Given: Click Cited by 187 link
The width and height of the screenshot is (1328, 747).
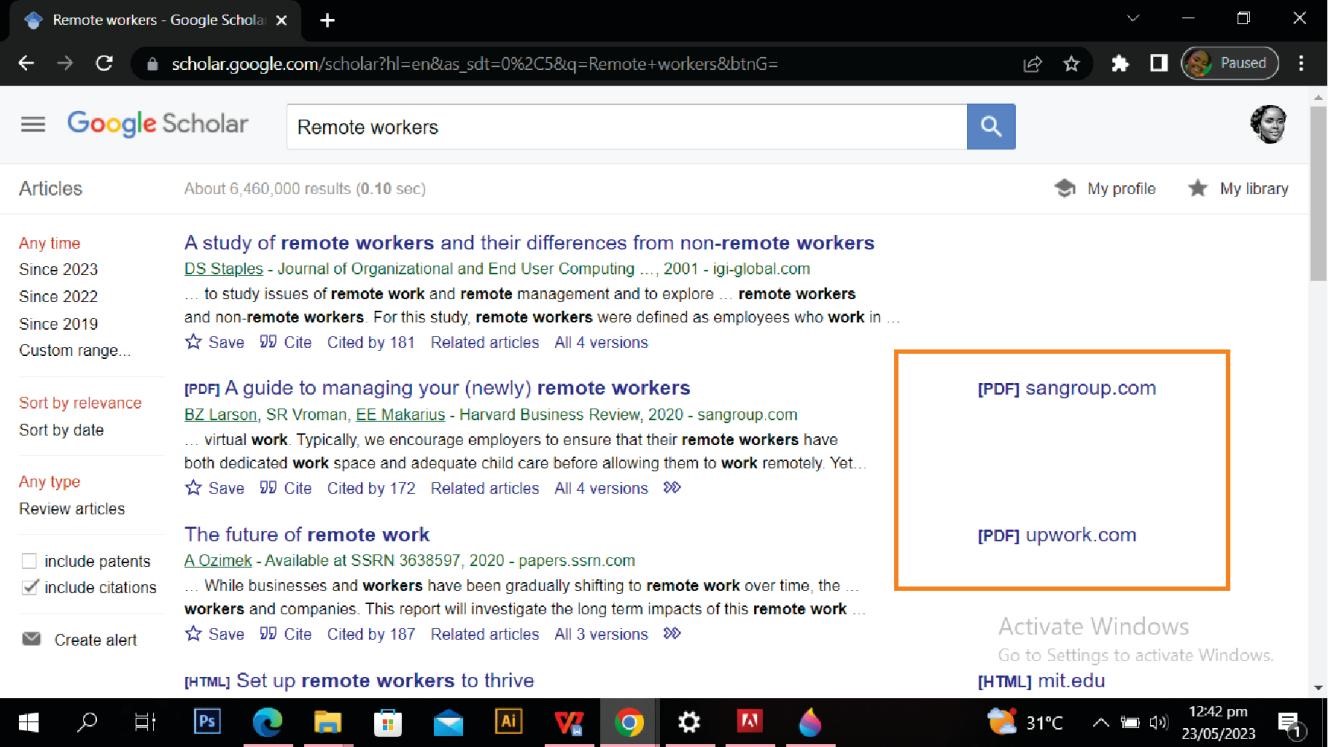Looking at the screenshot, I should coord(371,634).
